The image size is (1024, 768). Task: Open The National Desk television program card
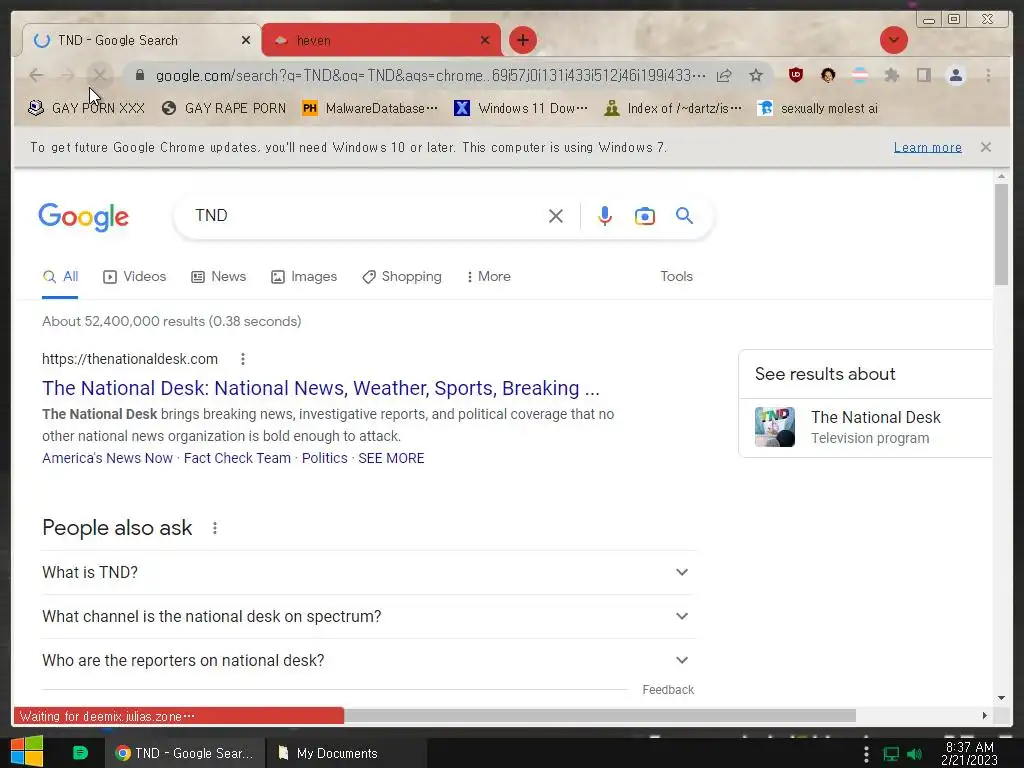tap(865, 427)
